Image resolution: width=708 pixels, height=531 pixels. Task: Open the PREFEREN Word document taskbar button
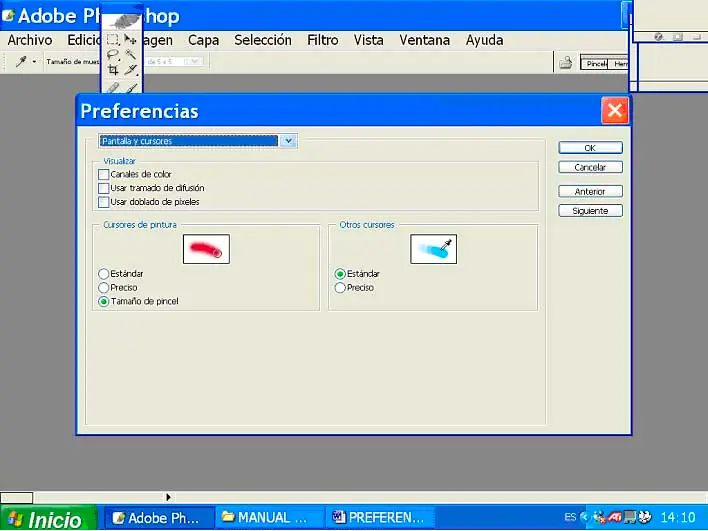pos(380,517)
